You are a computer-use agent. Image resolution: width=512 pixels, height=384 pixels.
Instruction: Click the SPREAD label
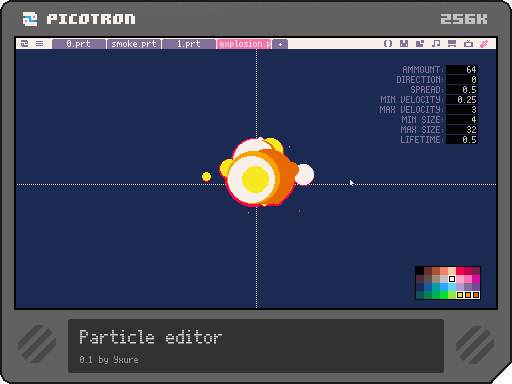(427, 89)
